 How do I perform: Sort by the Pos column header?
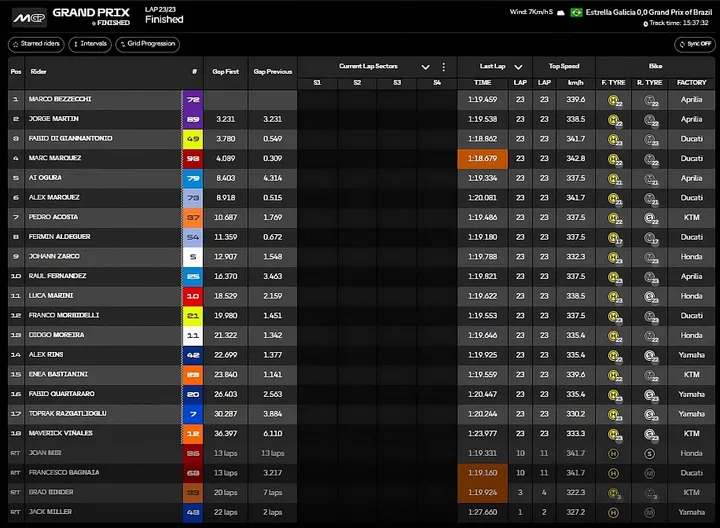(16, 72)
